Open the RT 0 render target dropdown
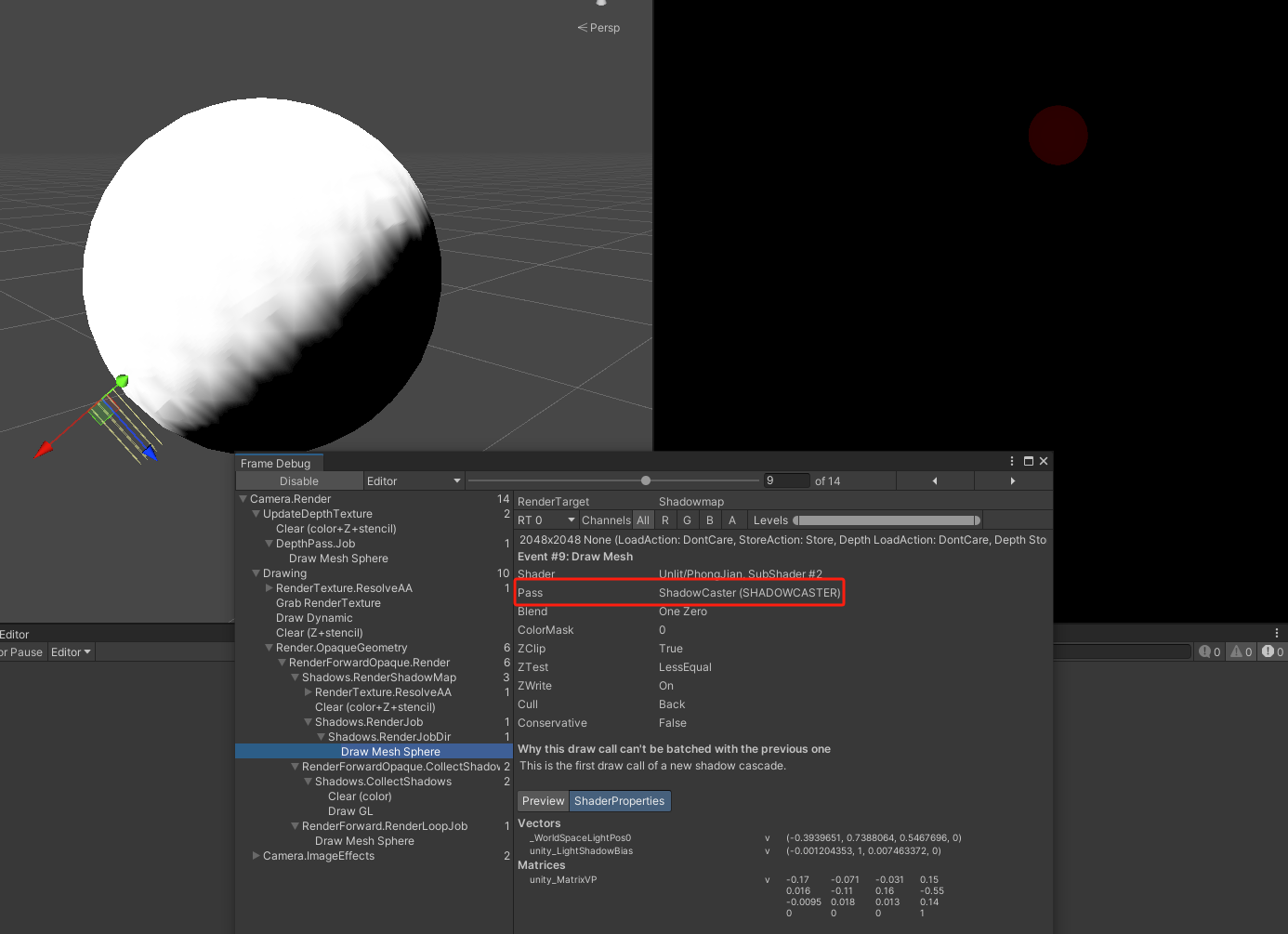1288x934 pixels. [546, 520]
